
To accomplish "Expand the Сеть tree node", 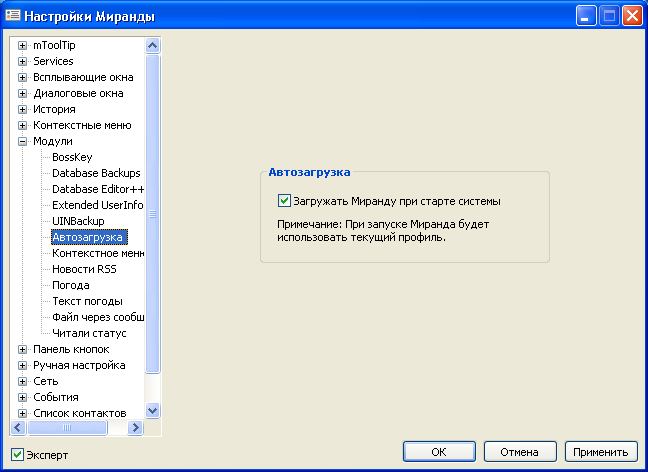I will click(22, 382).
